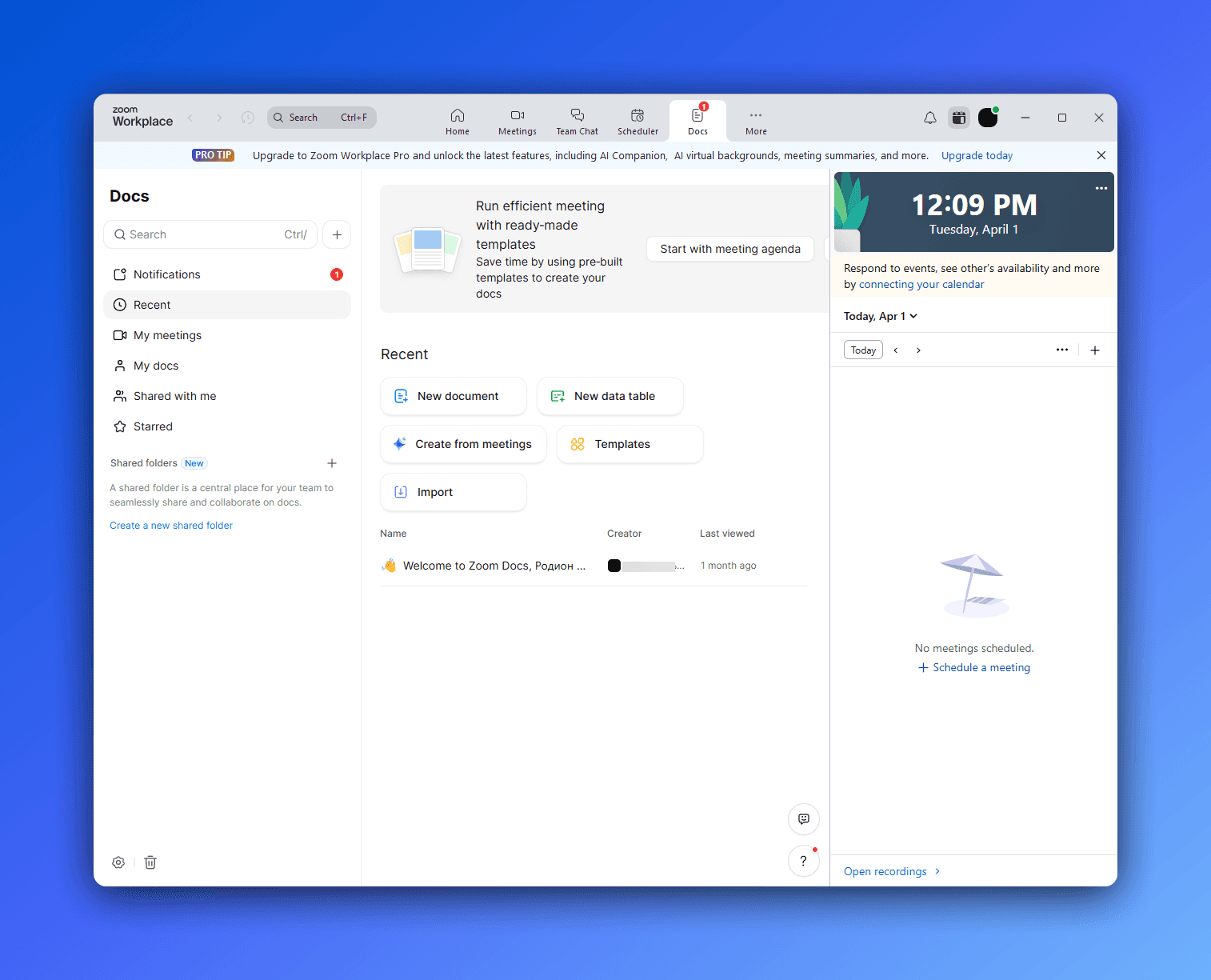Image resolution: width=1211 pixels, height=980 pixels.
Task: Go to next day in calendar
Action: point(918,350)
